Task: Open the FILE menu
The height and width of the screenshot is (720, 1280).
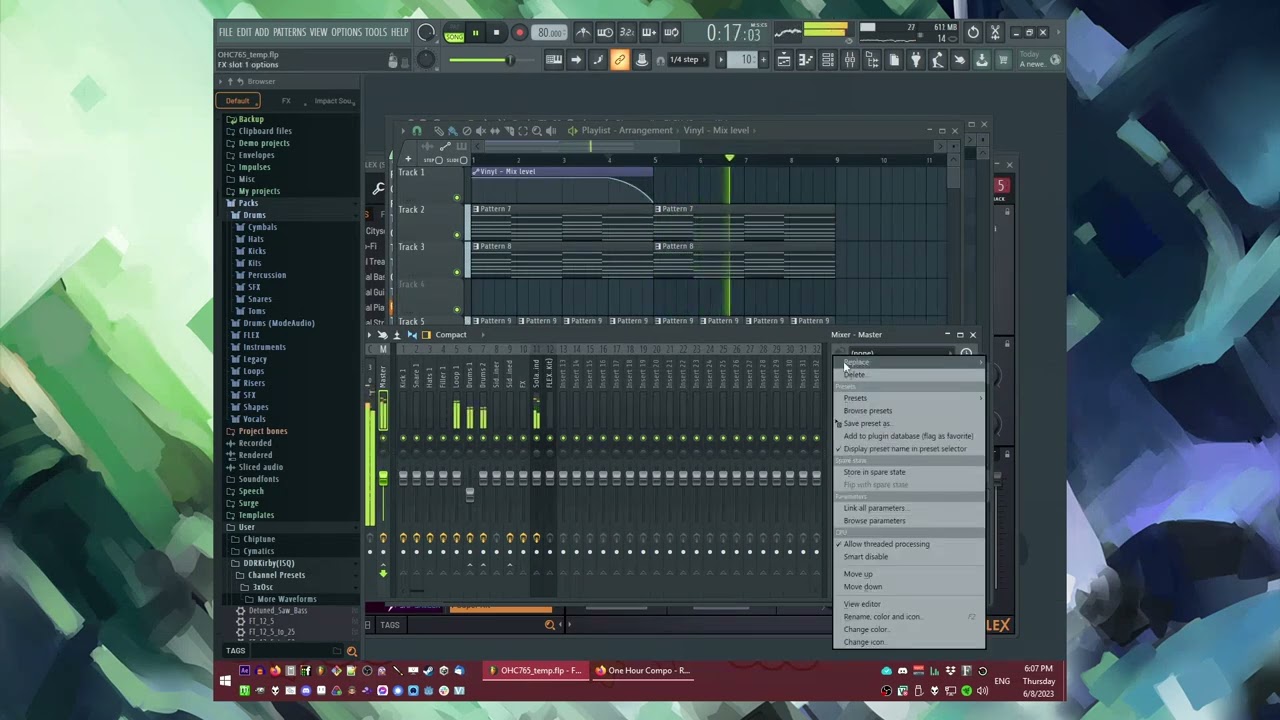Action: click(x=225, y=33)
